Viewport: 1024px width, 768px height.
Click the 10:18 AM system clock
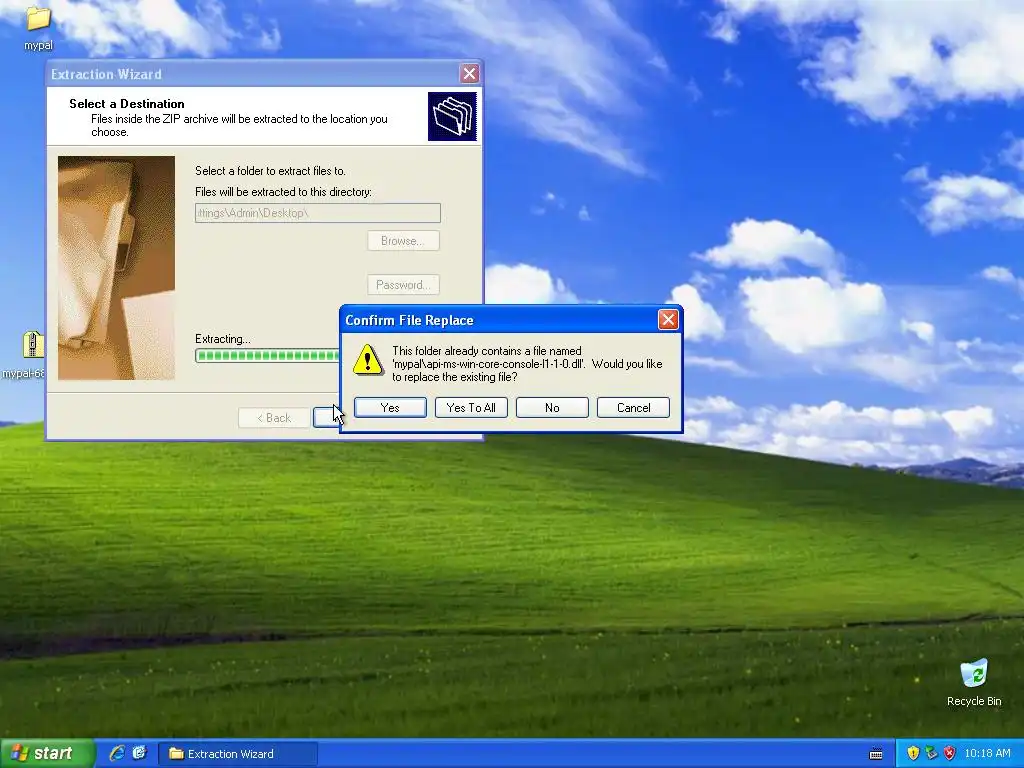987,753
